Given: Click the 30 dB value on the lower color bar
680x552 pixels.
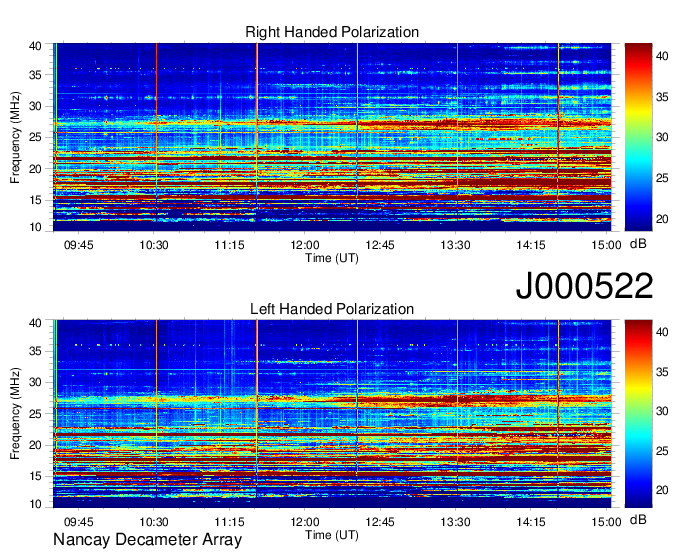Looking at the screenshot, I should click(662, 411).
